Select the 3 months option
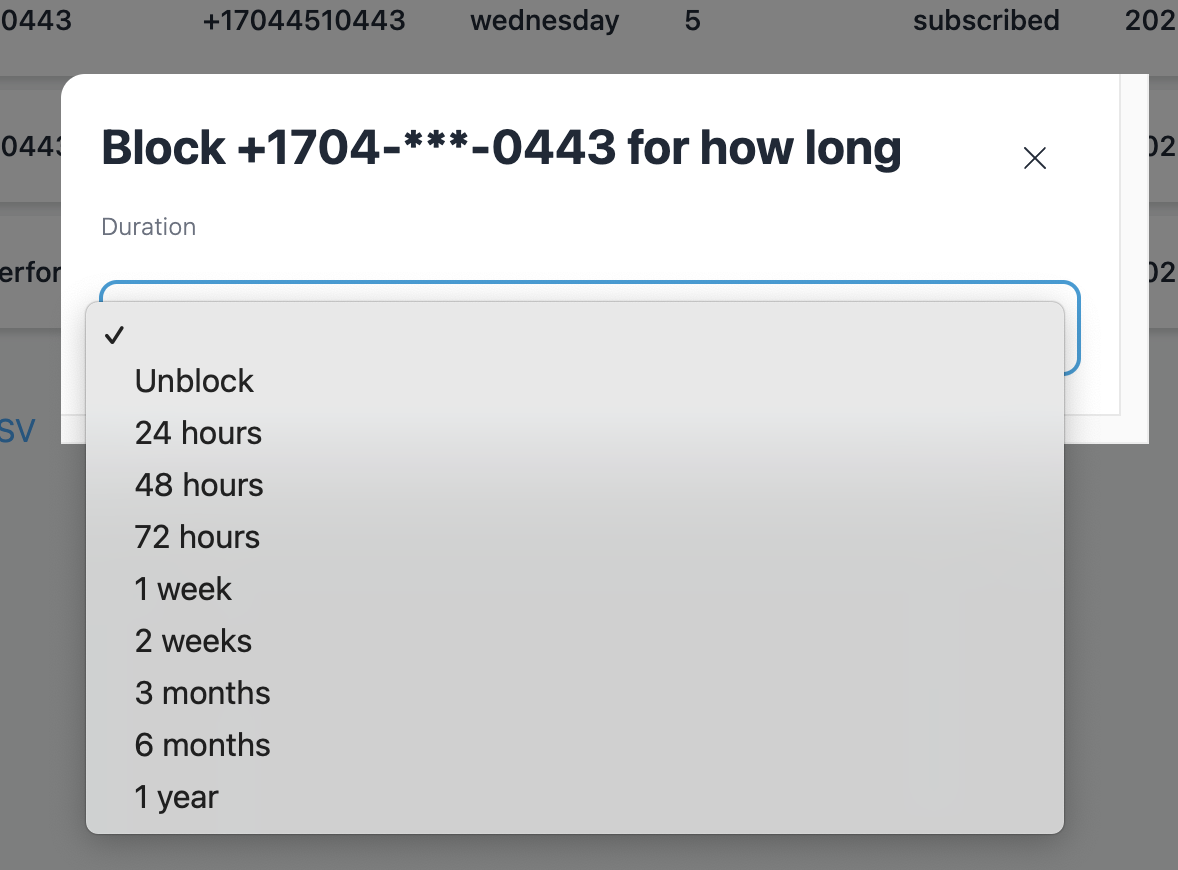 202,693
